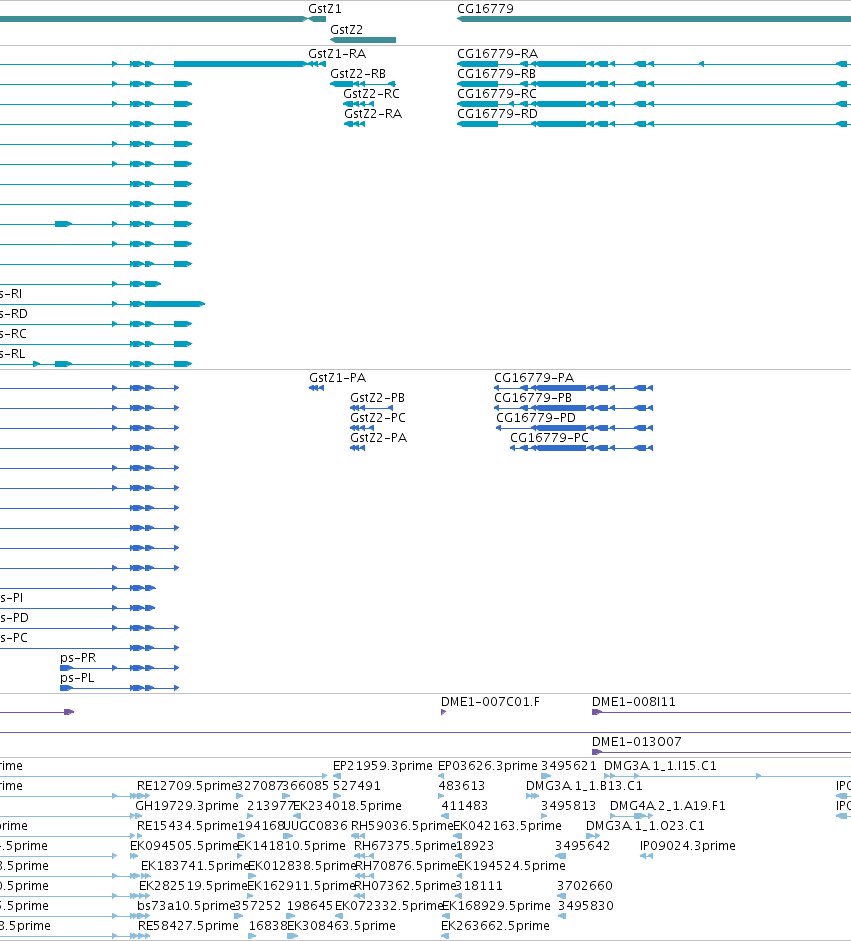
Task: Select the ps-PR protein label
Action: pyautogui.click(x=78, y=658)
